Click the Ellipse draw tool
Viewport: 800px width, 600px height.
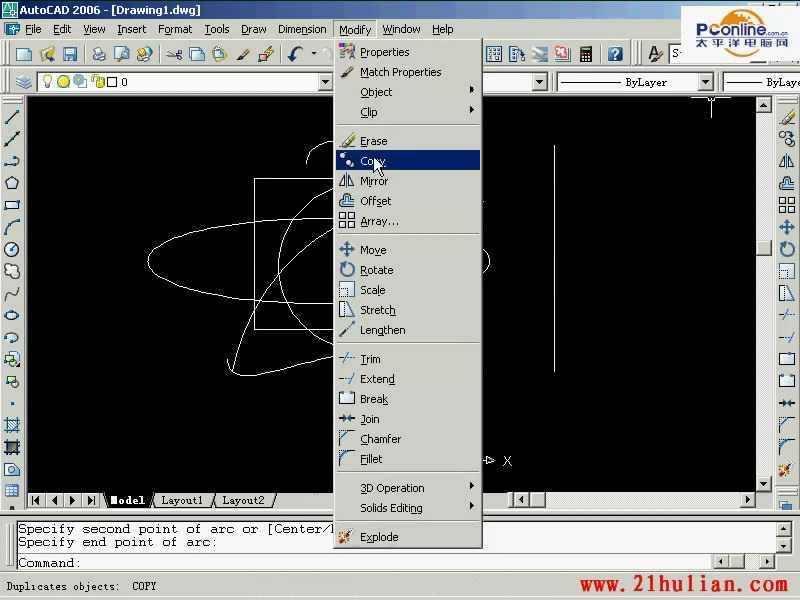[12, 315]
